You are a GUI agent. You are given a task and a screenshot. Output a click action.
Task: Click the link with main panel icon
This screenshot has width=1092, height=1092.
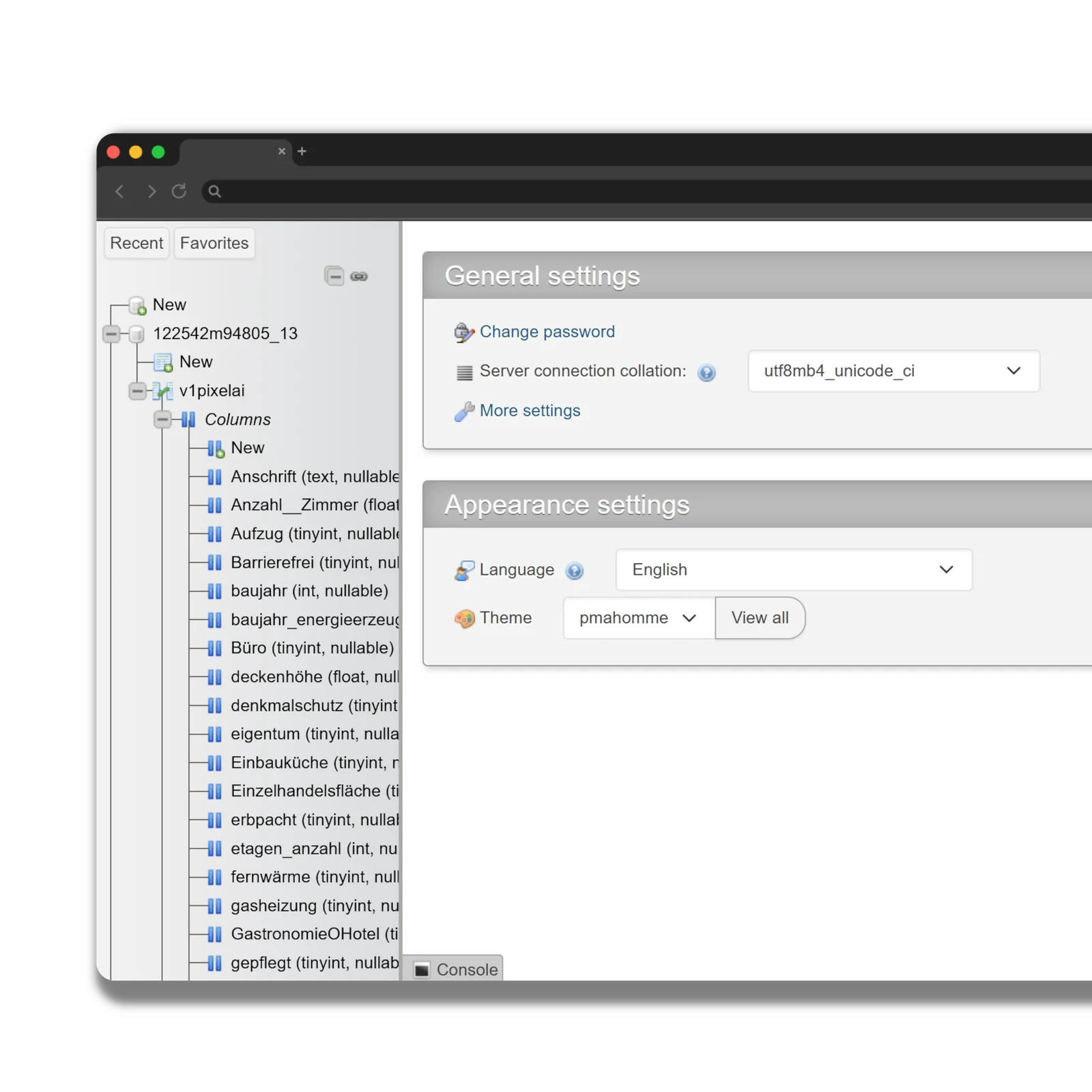(x=359, y=276)
